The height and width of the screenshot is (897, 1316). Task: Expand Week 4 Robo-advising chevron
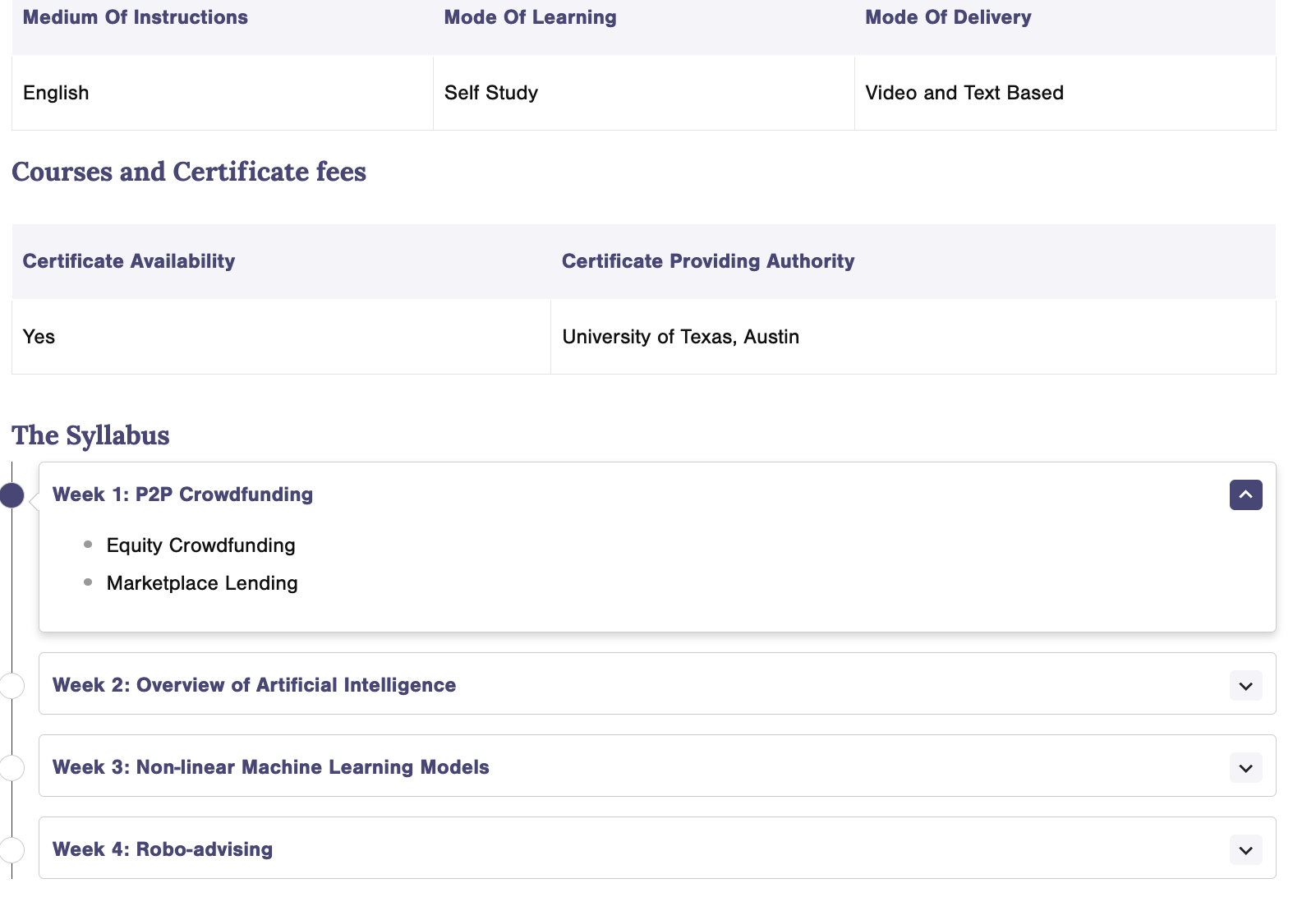[x=1245, y=850]
